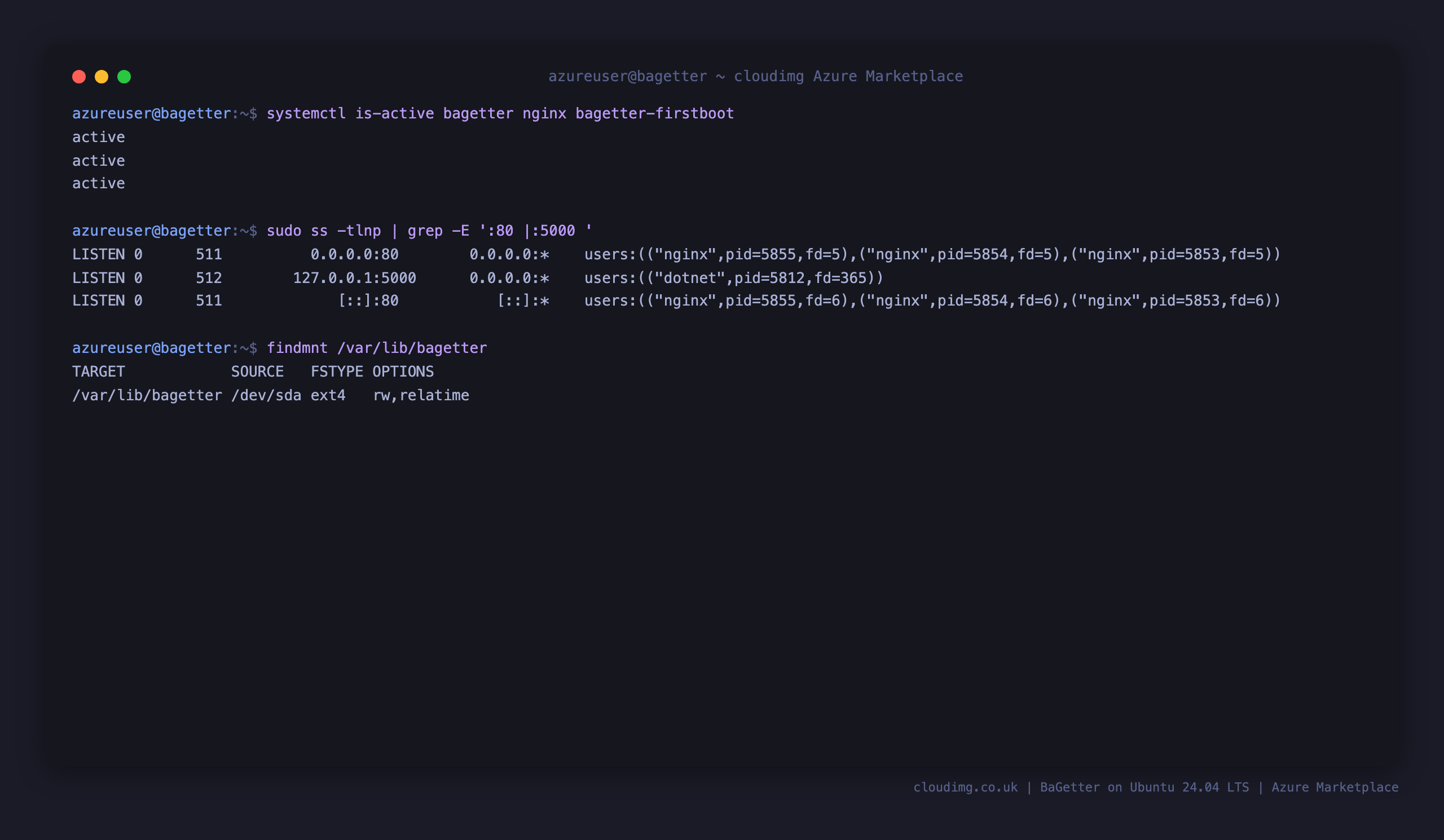Click the nginx users entry with fd=6

click(x=932, y=300)
